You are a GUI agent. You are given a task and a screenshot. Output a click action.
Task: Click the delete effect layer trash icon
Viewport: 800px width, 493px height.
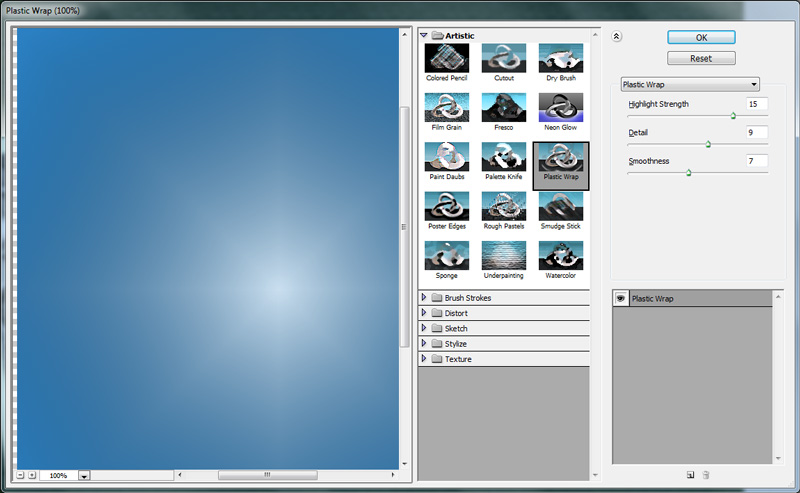tap(706, 475)
